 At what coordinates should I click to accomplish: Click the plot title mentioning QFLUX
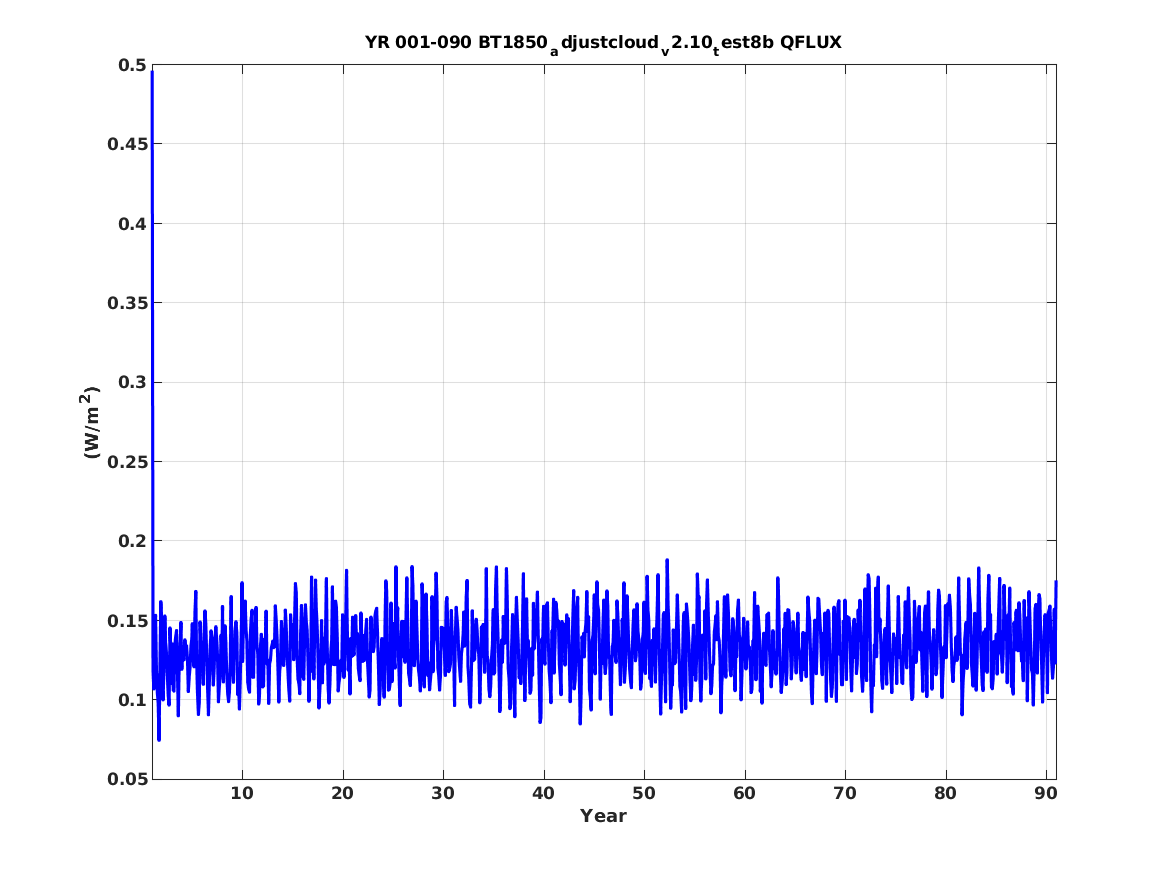point(603,43)
